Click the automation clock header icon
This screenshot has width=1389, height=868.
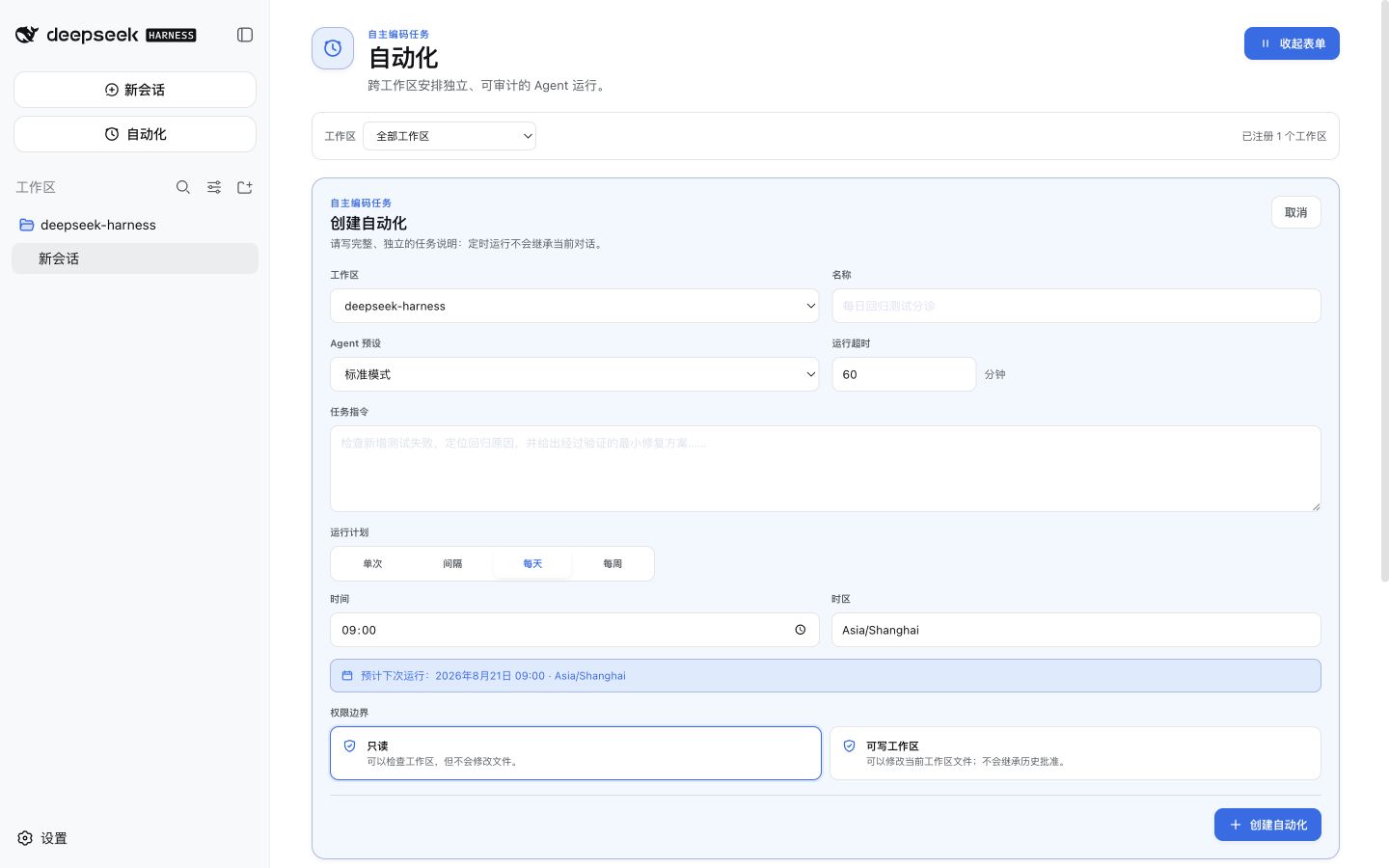(x=333, y=48)
